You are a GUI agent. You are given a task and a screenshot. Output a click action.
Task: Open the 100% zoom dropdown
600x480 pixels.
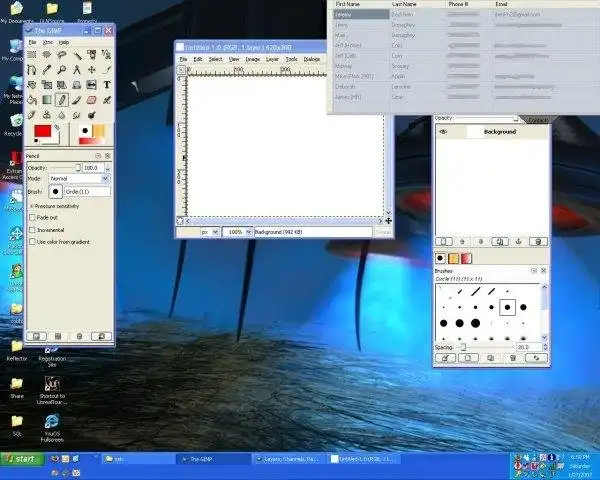tap(237, 232)
